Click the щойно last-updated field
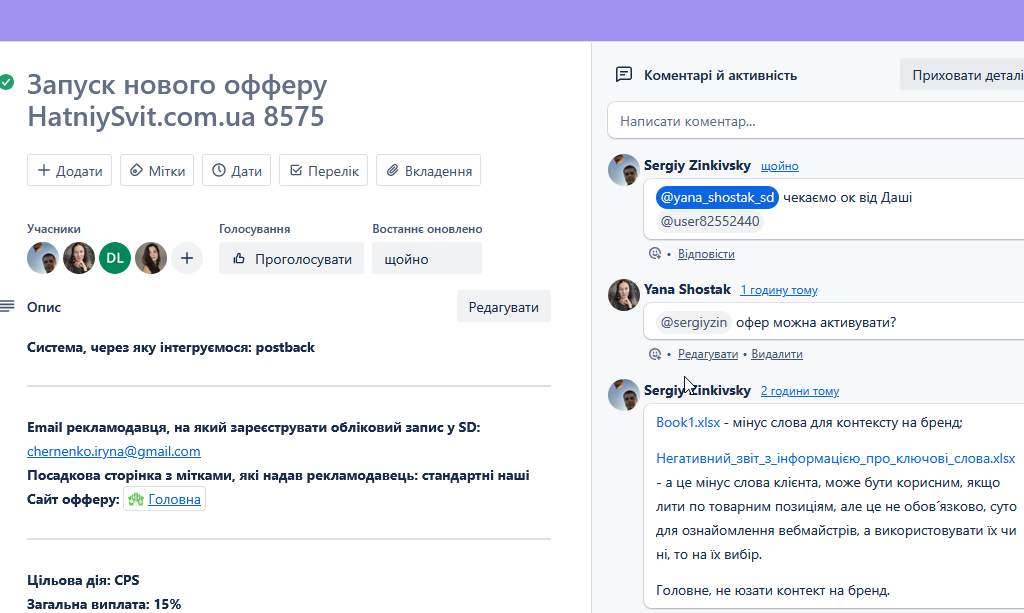This screenshot has width=1024, height=613. (x=427, y=259)
